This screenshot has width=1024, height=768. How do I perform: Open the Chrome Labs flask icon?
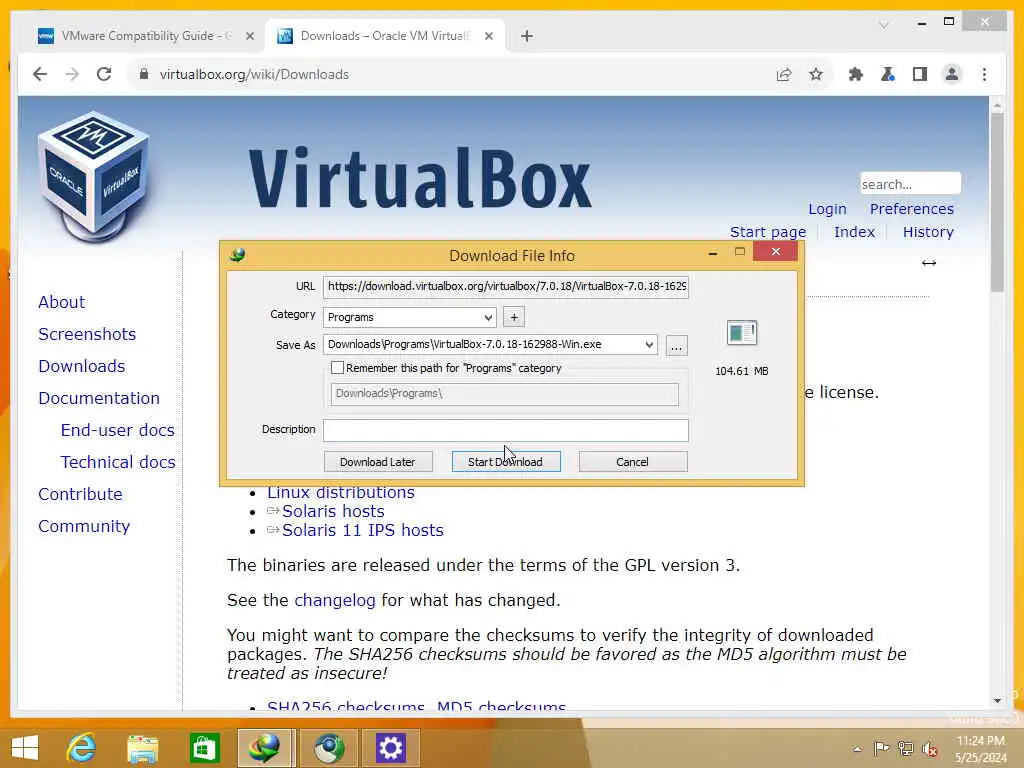tap(888, 74)
